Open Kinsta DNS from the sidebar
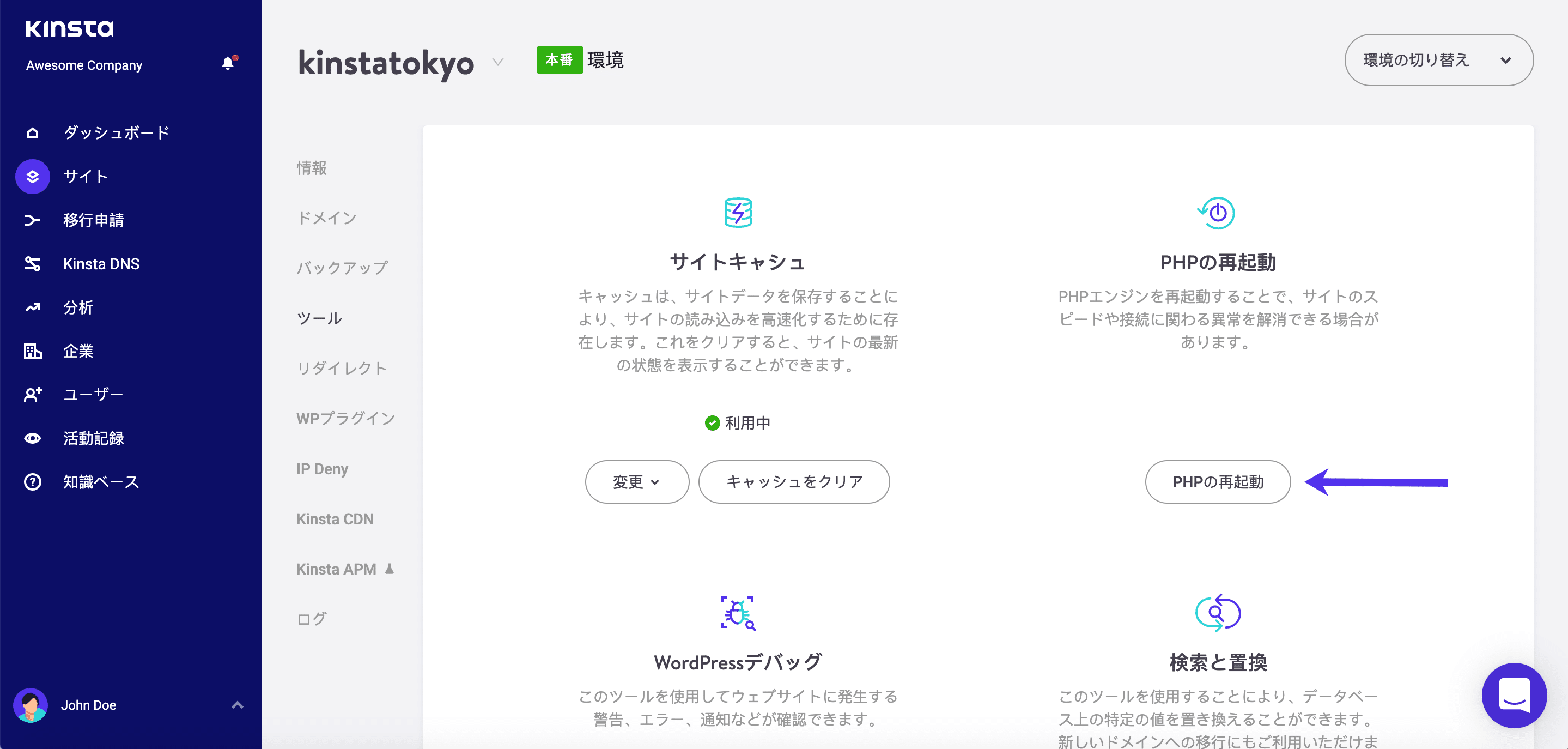1568x749 pixels. point(102,264)
